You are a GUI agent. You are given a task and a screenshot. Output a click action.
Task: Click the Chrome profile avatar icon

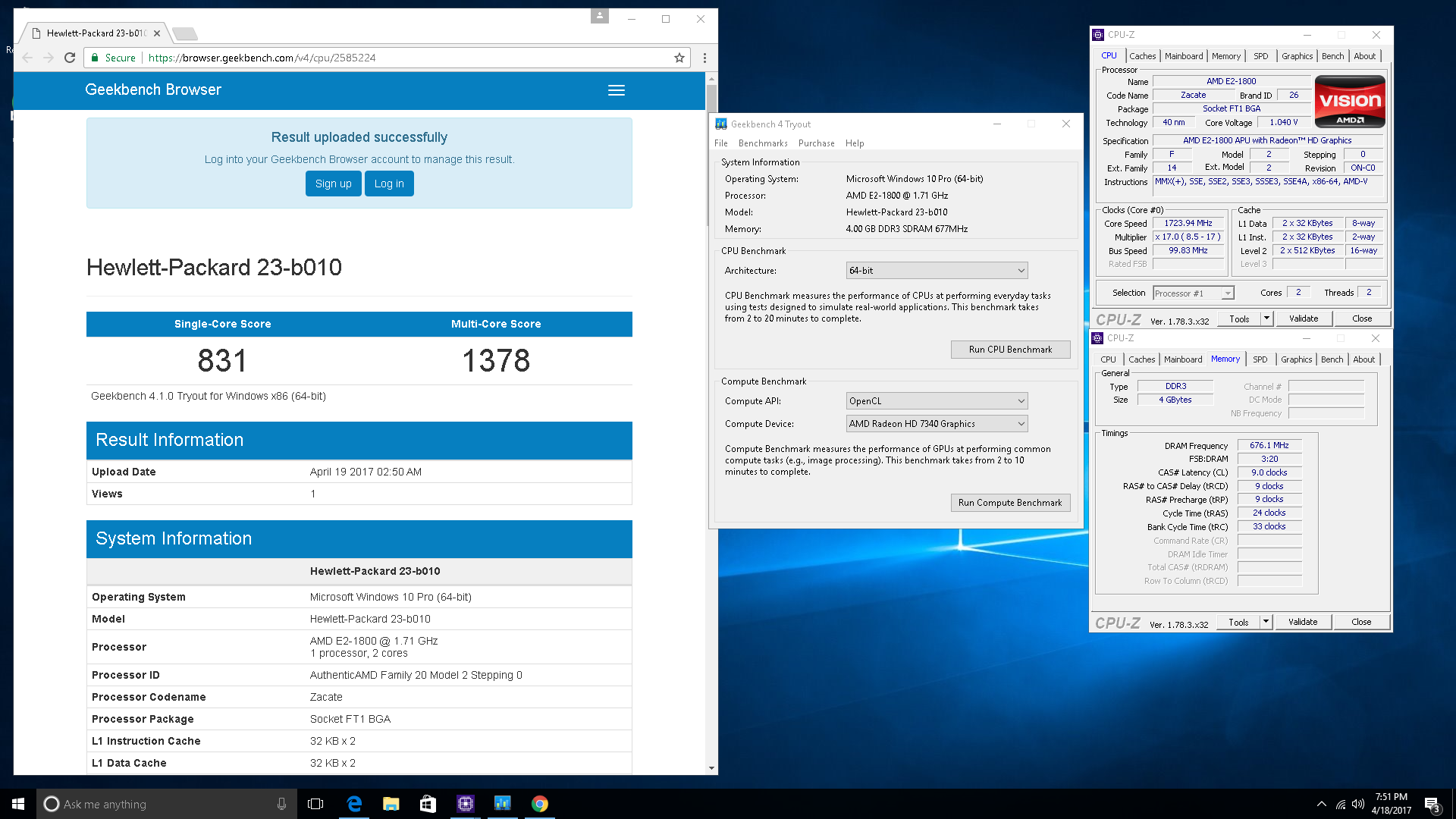click(x=600, y=16)
